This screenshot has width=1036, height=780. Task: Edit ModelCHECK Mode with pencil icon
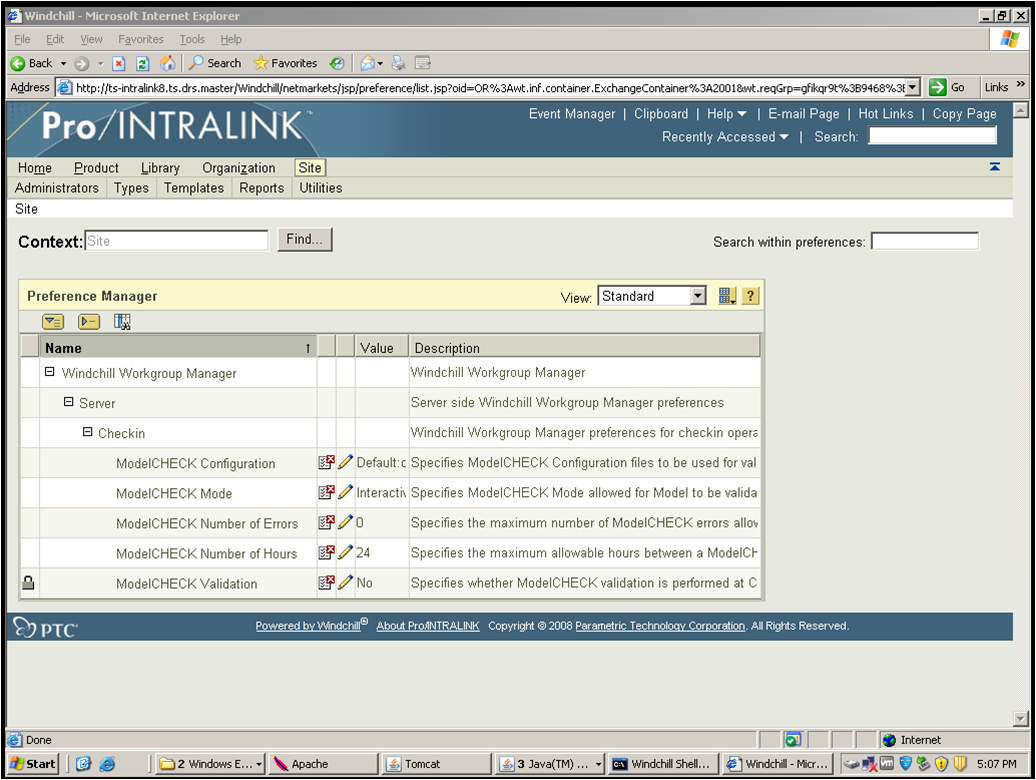click(x=345, y=492)
